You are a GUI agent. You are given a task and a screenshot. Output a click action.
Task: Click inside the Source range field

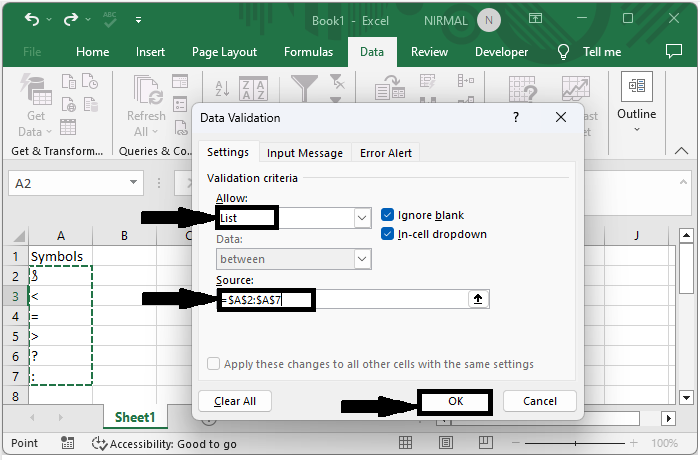pyautogui.click(x=342, y=299)
